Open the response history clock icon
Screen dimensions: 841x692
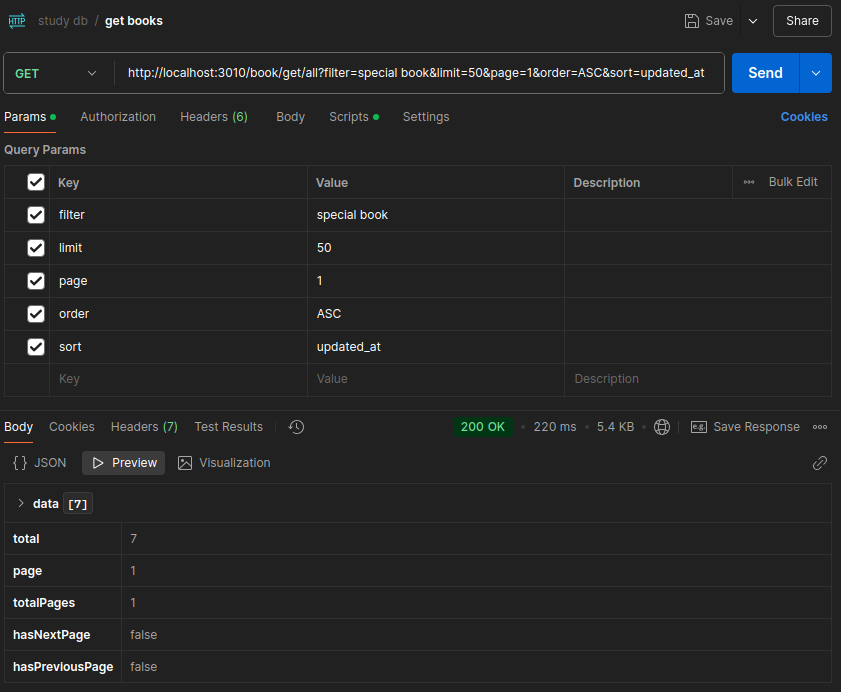point(296,427)
